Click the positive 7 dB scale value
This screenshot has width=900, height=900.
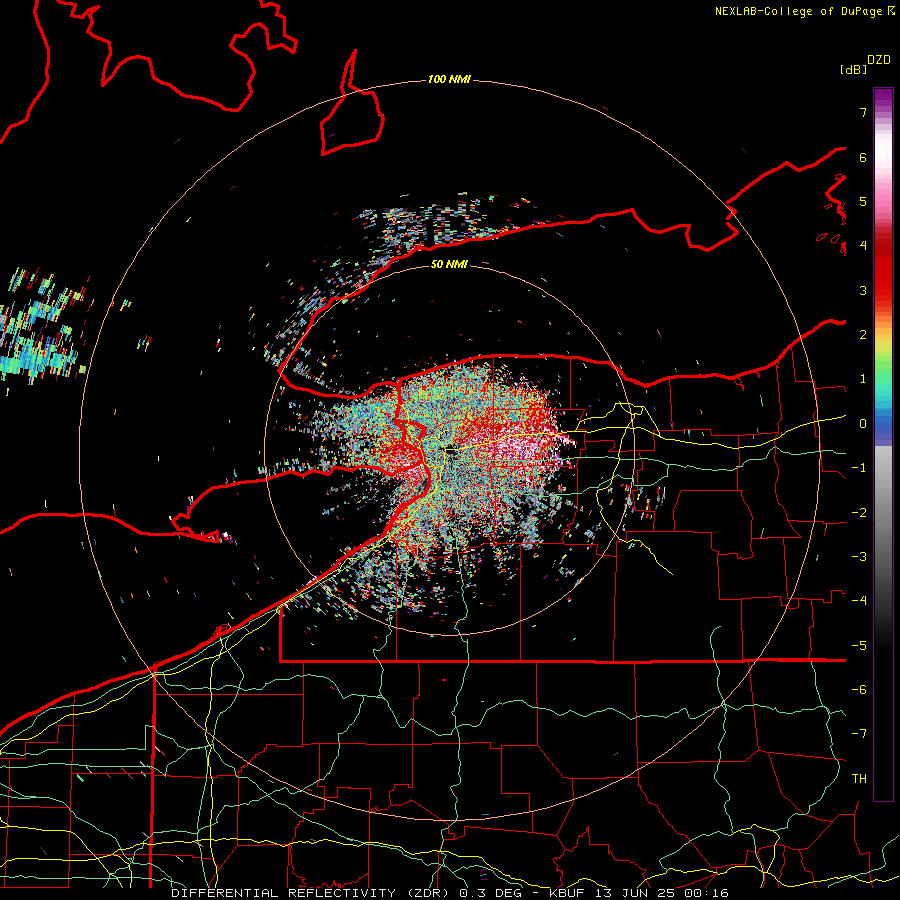tap(863, 112)
